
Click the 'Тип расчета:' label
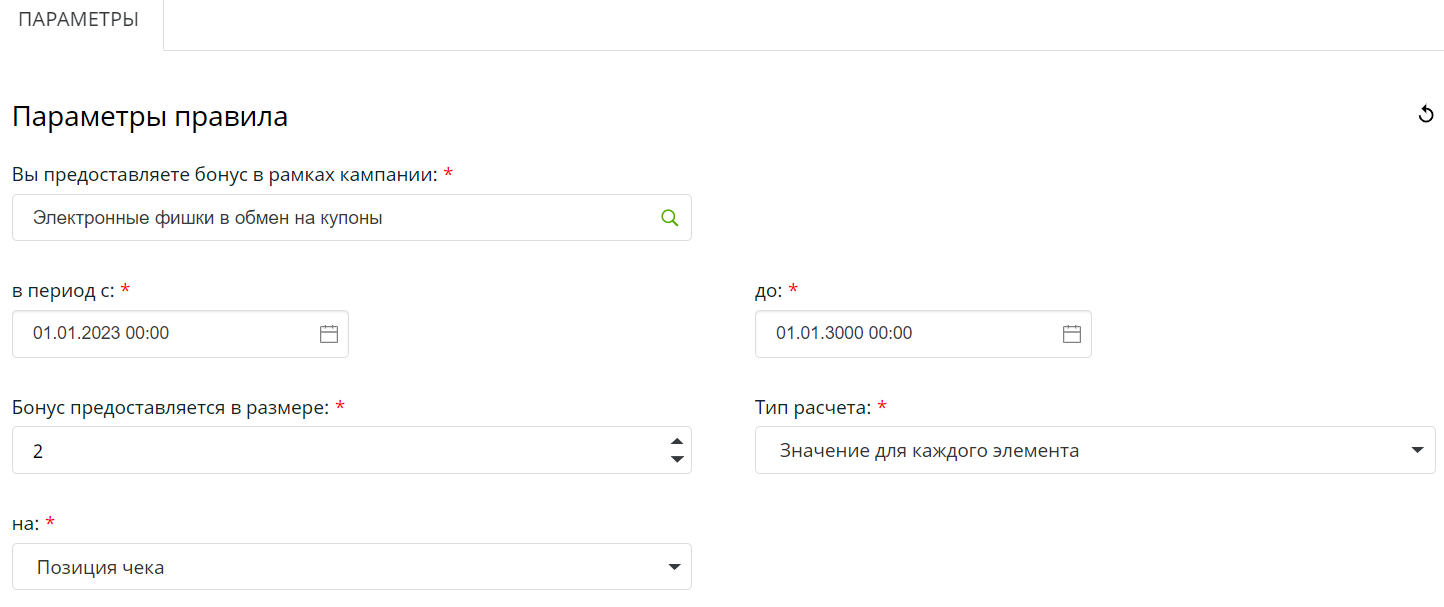pyautogui.click(x=814, y=408)
